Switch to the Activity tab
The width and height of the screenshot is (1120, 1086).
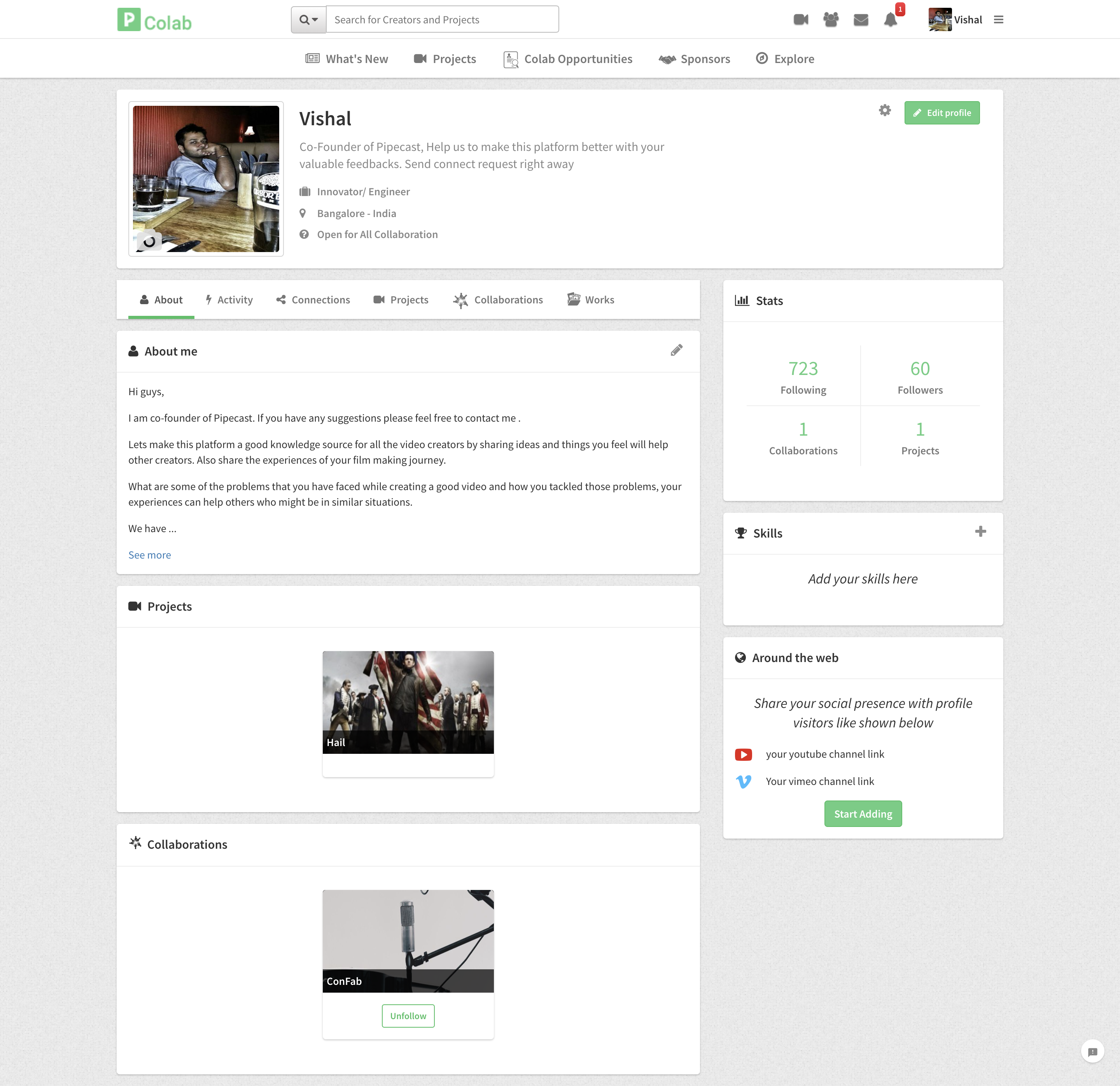coord(229,299)
